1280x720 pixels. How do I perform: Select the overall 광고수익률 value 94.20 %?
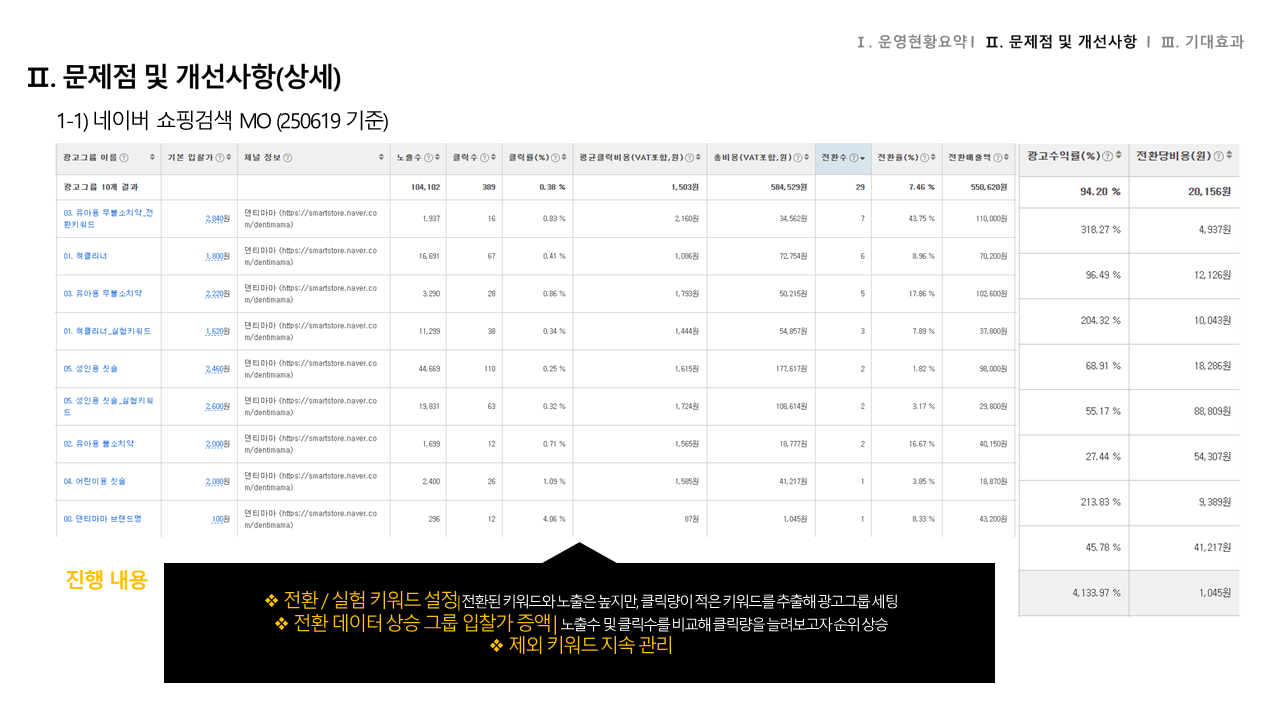[x=1100, y=191]
